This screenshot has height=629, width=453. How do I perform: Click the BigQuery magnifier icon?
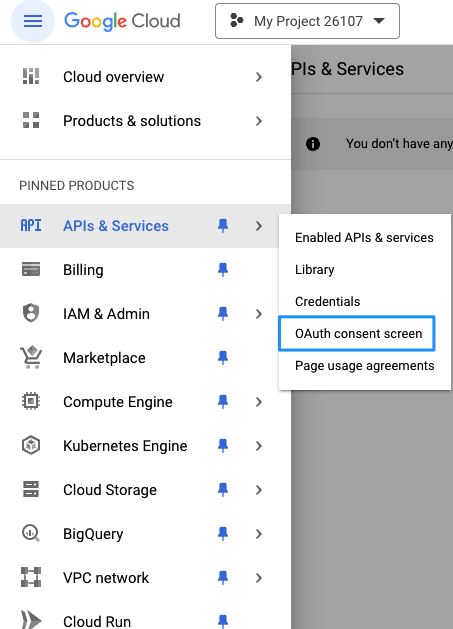[31, 534]
